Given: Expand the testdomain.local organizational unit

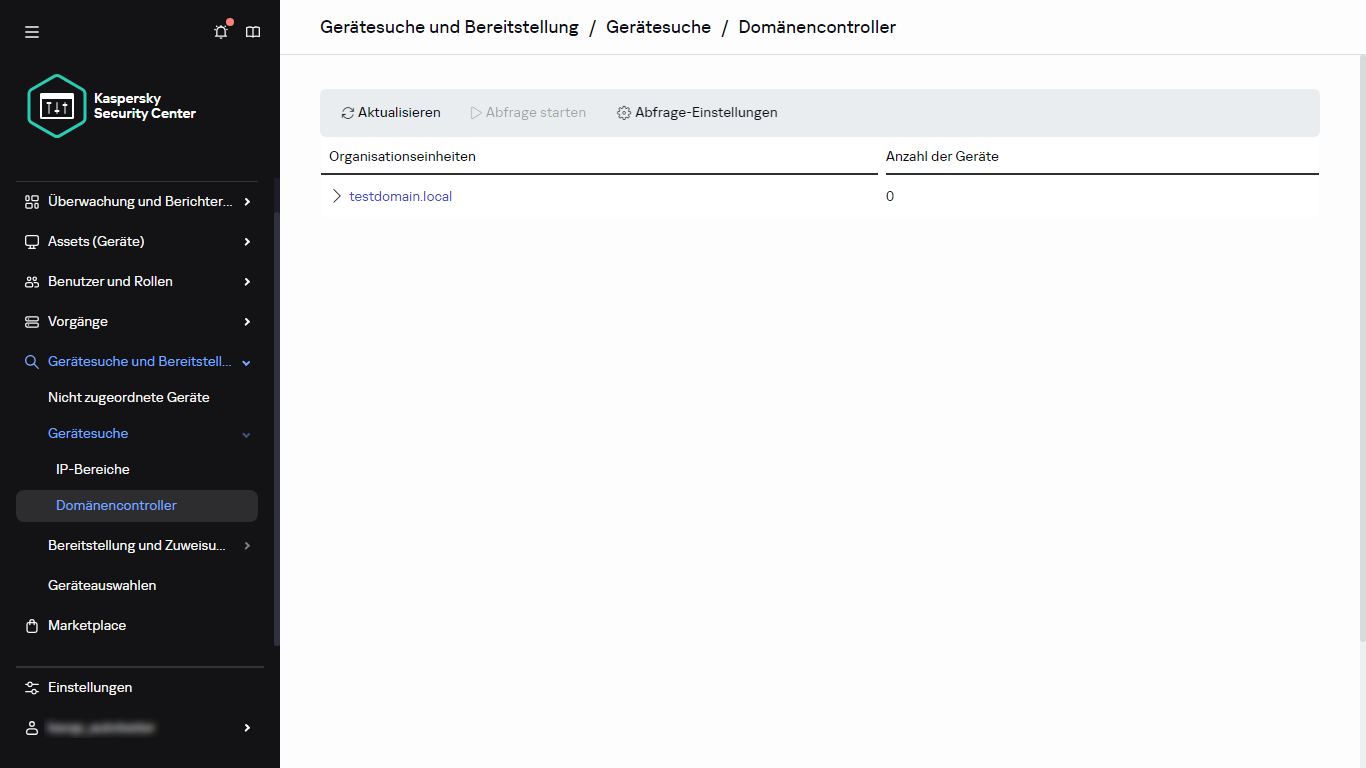Looking at the screenshot, I should pyautogui.click(x=336, y=196).
